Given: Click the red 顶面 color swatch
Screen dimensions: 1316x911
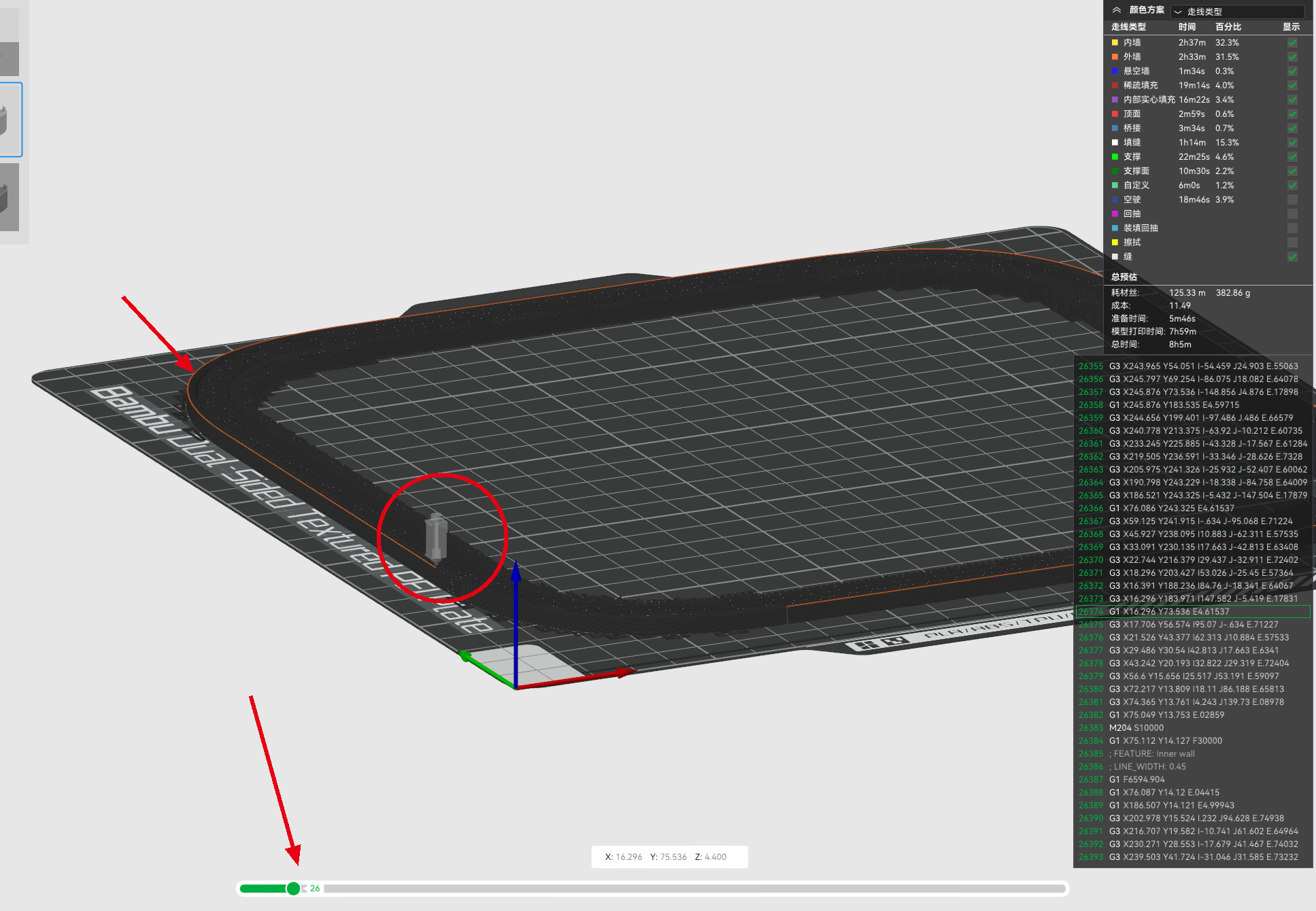Looking at the screenshot, I should 1115,114.
